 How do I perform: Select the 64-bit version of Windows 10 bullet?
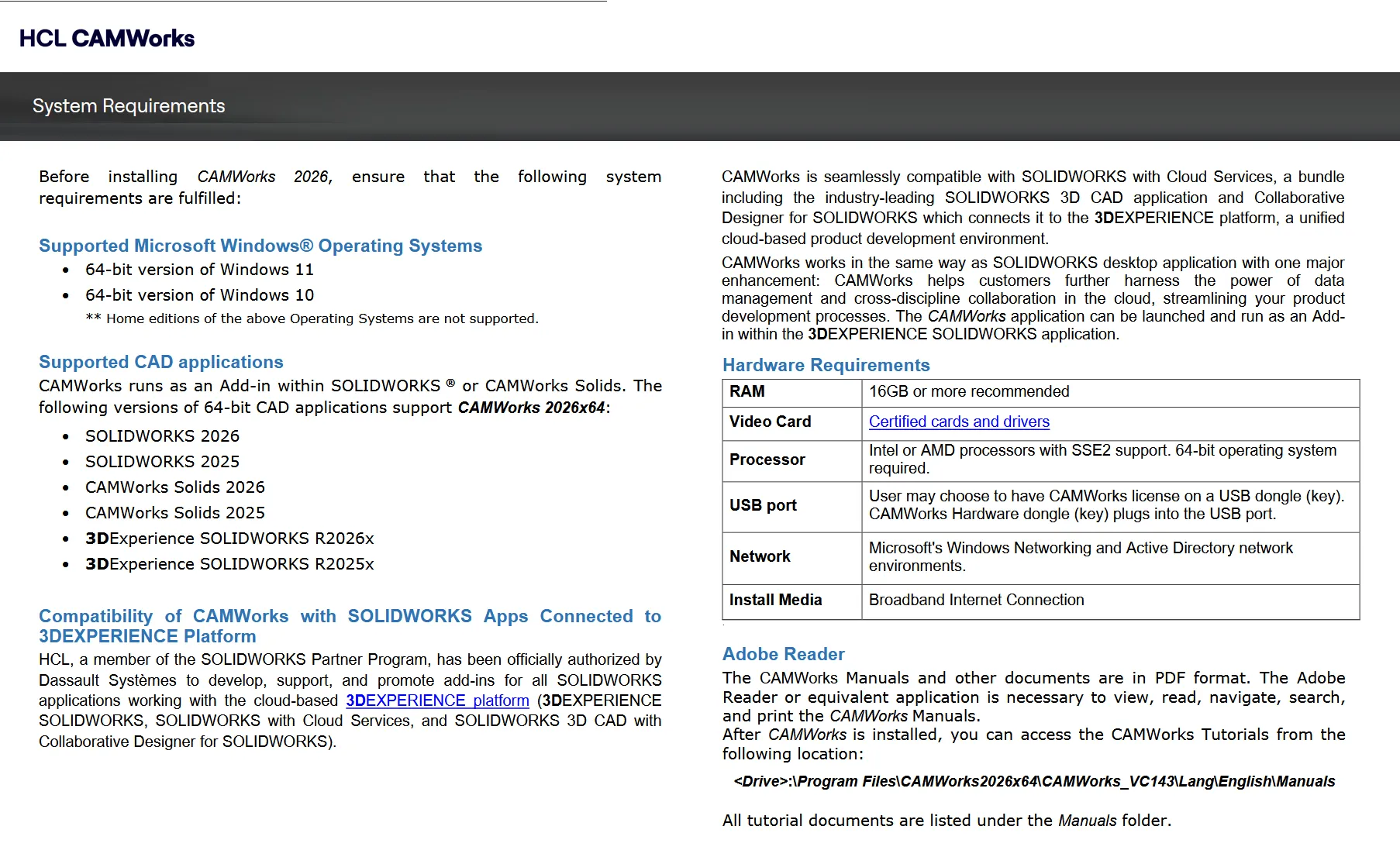(199, 295)
